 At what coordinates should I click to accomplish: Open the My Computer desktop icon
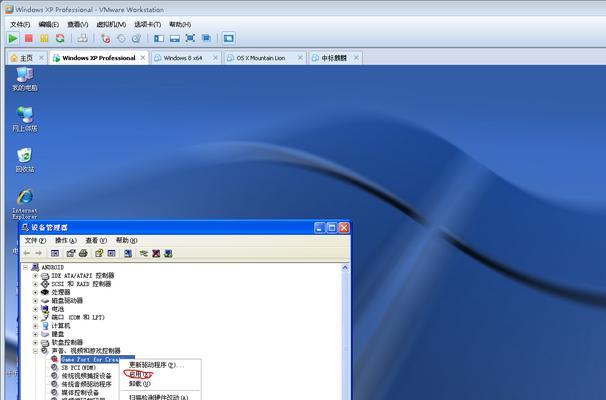(25, 79)
